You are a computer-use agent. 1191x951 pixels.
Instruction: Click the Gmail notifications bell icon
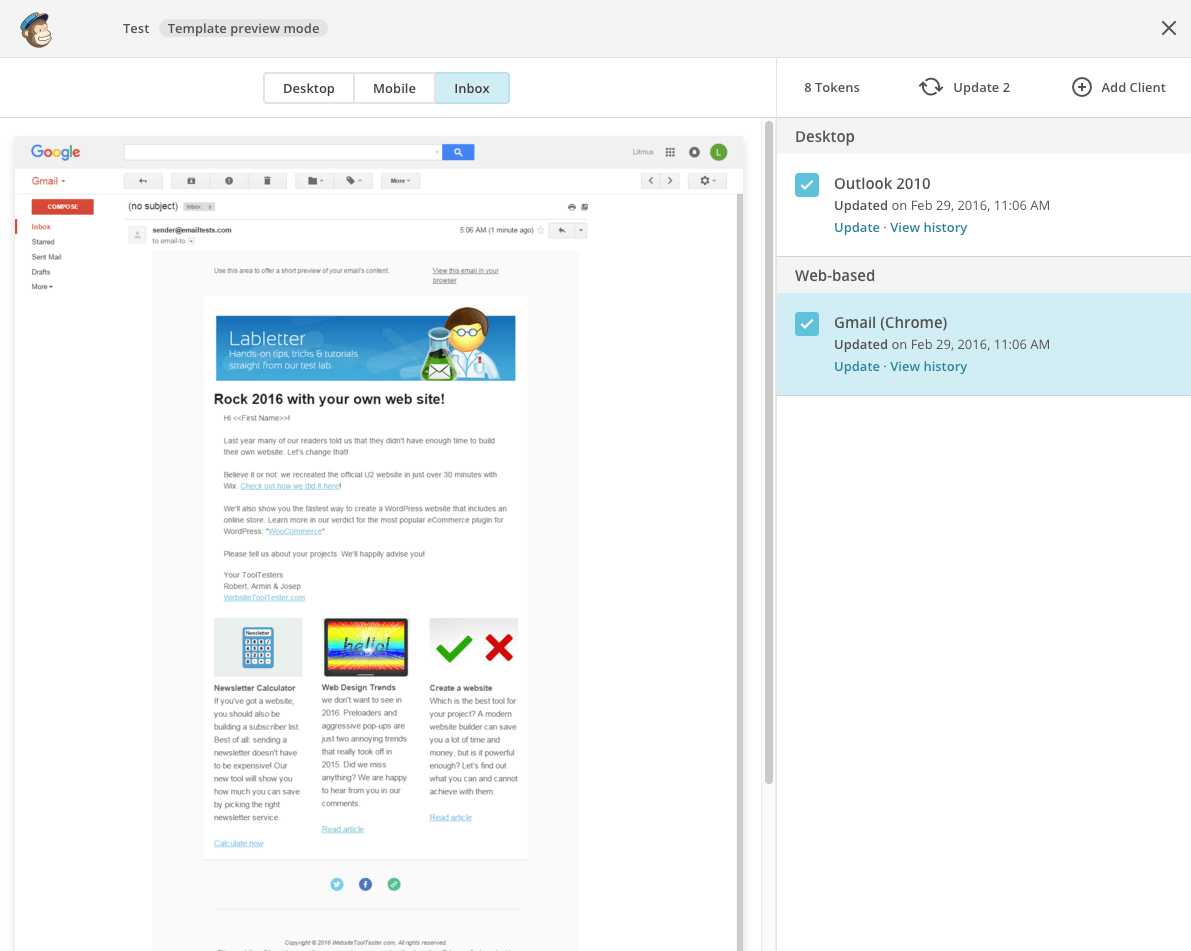point(694,152)
